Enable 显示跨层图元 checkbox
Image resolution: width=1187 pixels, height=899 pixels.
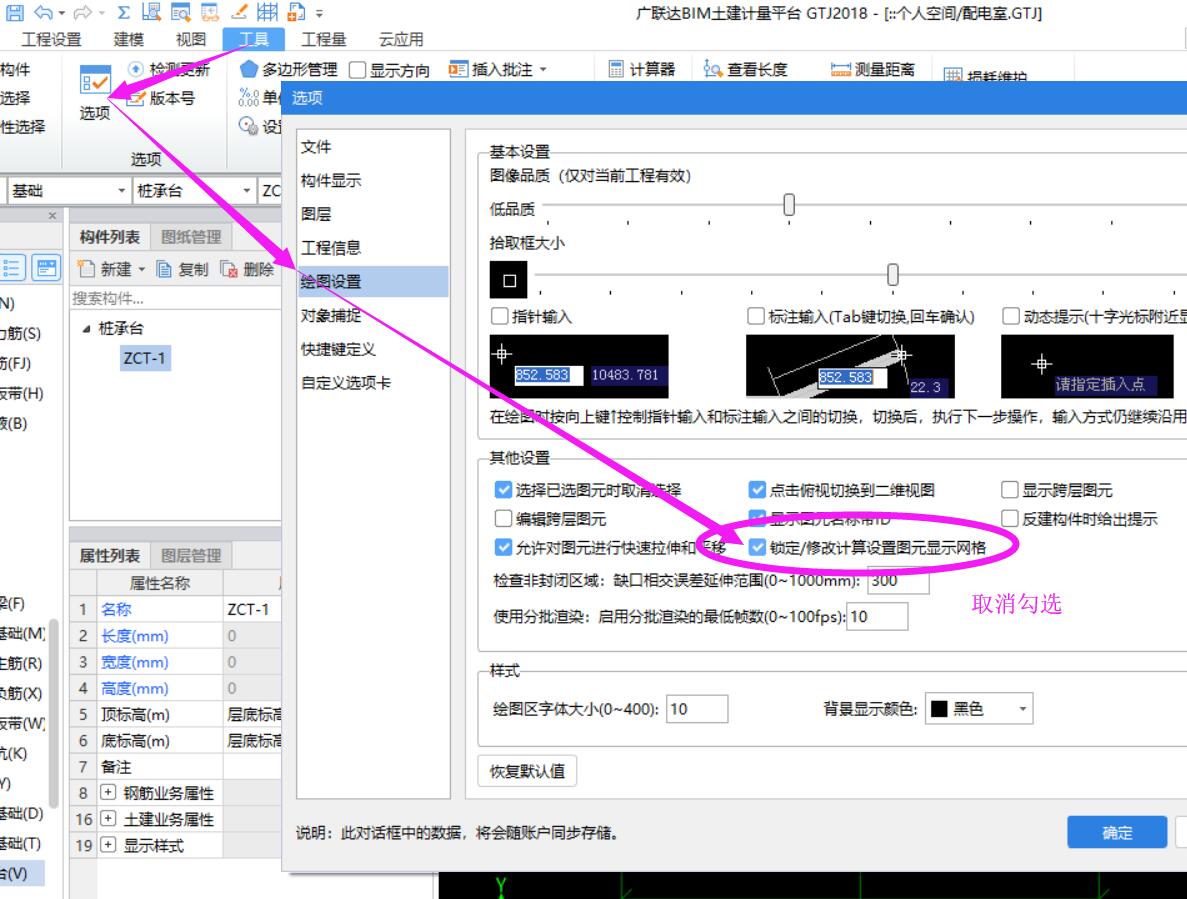(x=1010, y=490)
